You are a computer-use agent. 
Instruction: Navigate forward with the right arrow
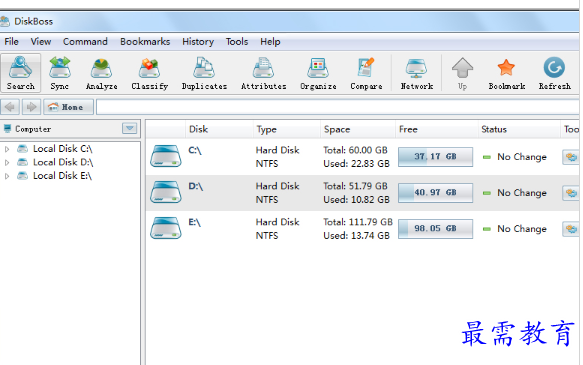[31, 107]
